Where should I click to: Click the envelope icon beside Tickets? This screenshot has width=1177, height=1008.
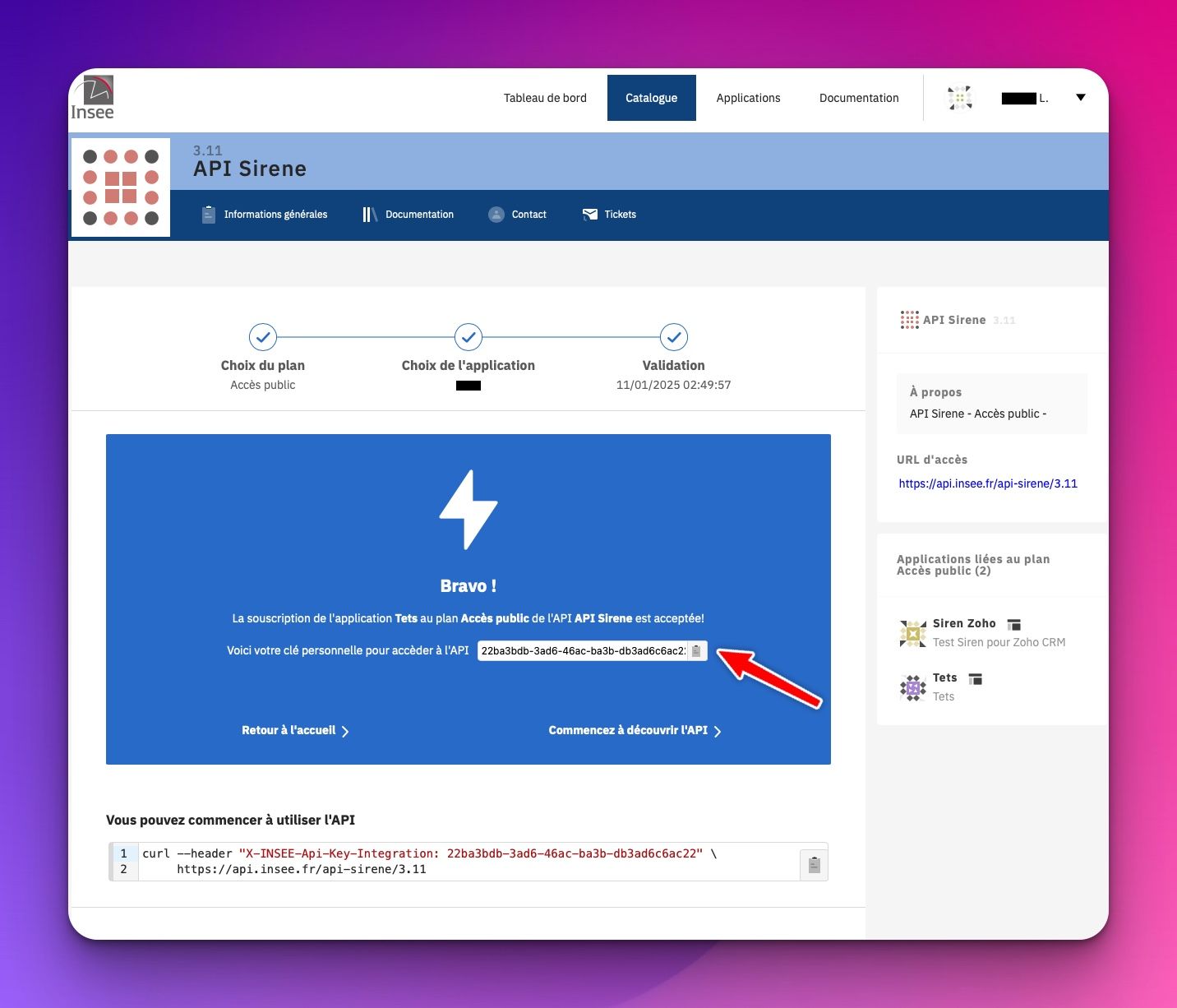coord(590,215)
